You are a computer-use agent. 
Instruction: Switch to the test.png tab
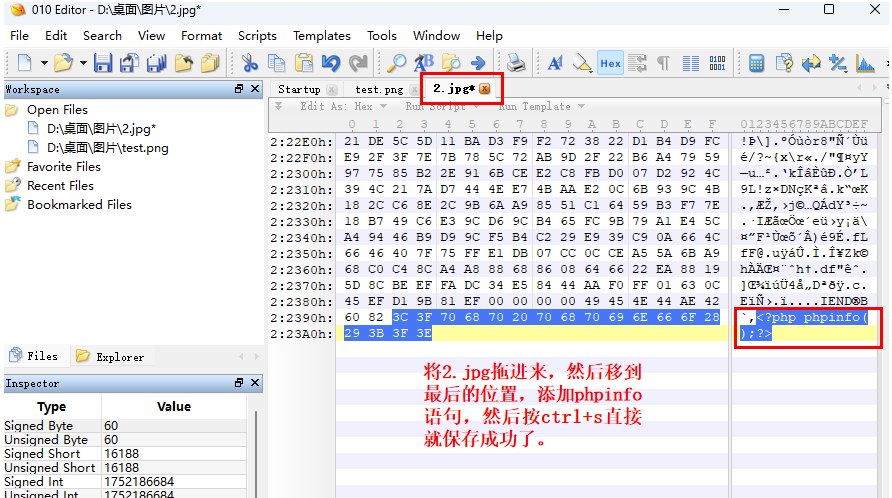pyautogui.click(x=379, y=89)
